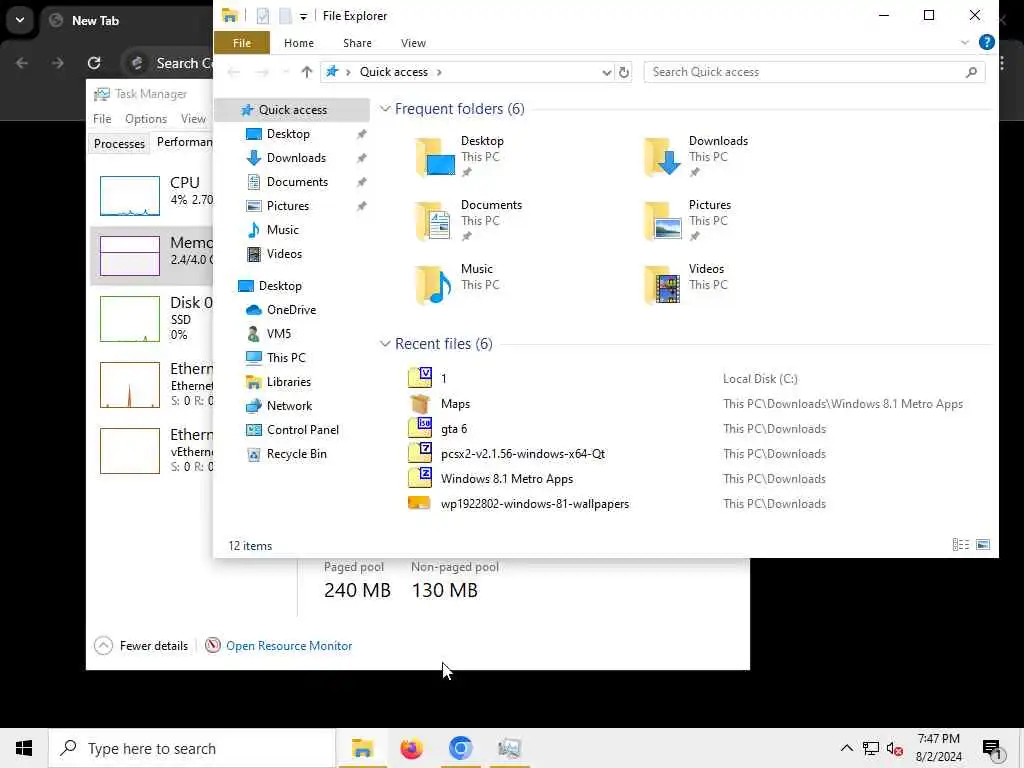This screenshot has width=1024, height=768.
Task: Click the search magnifier in Quick access search
Action: (971, 72)
